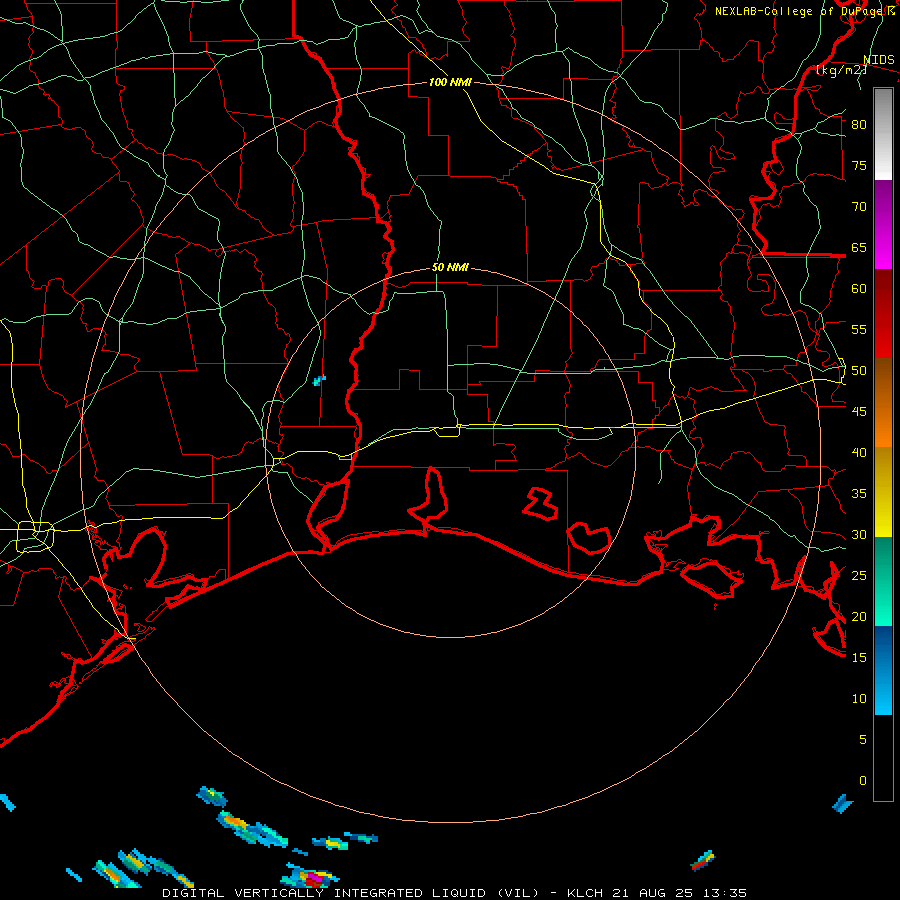The image size is (900, 900).
Task: Click the 40 value on the color scale
Action: pyautogui.click(x=859, y=452)
